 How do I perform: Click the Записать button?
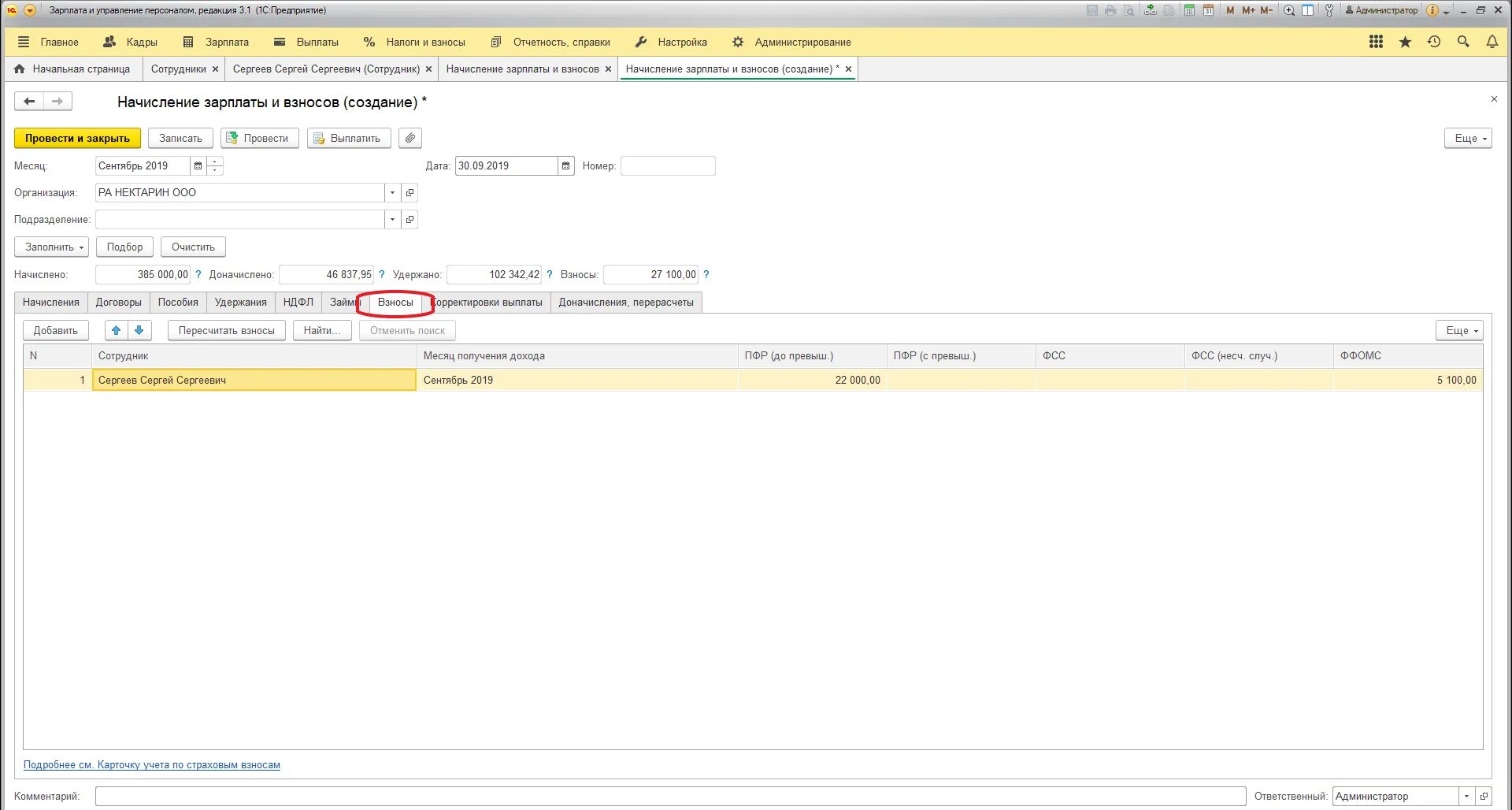click(180, 138)
